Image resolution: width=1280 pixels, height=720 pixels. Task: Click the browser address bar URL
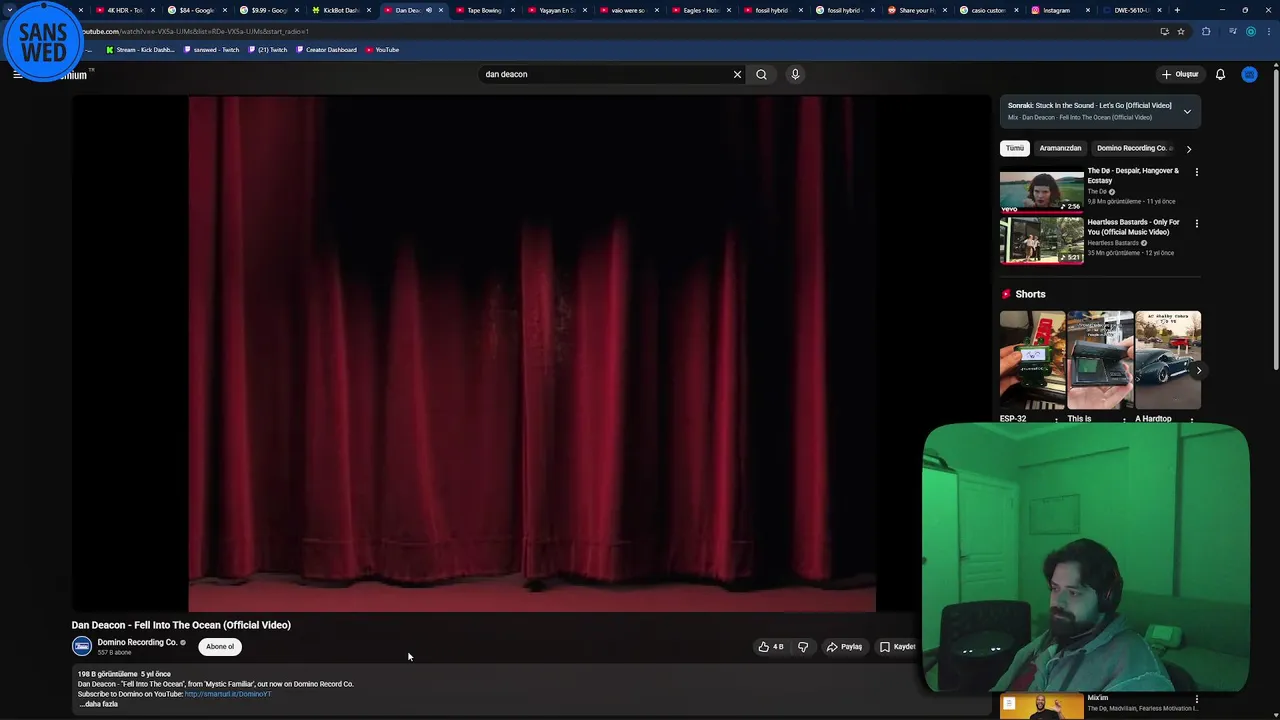(195, 31)
